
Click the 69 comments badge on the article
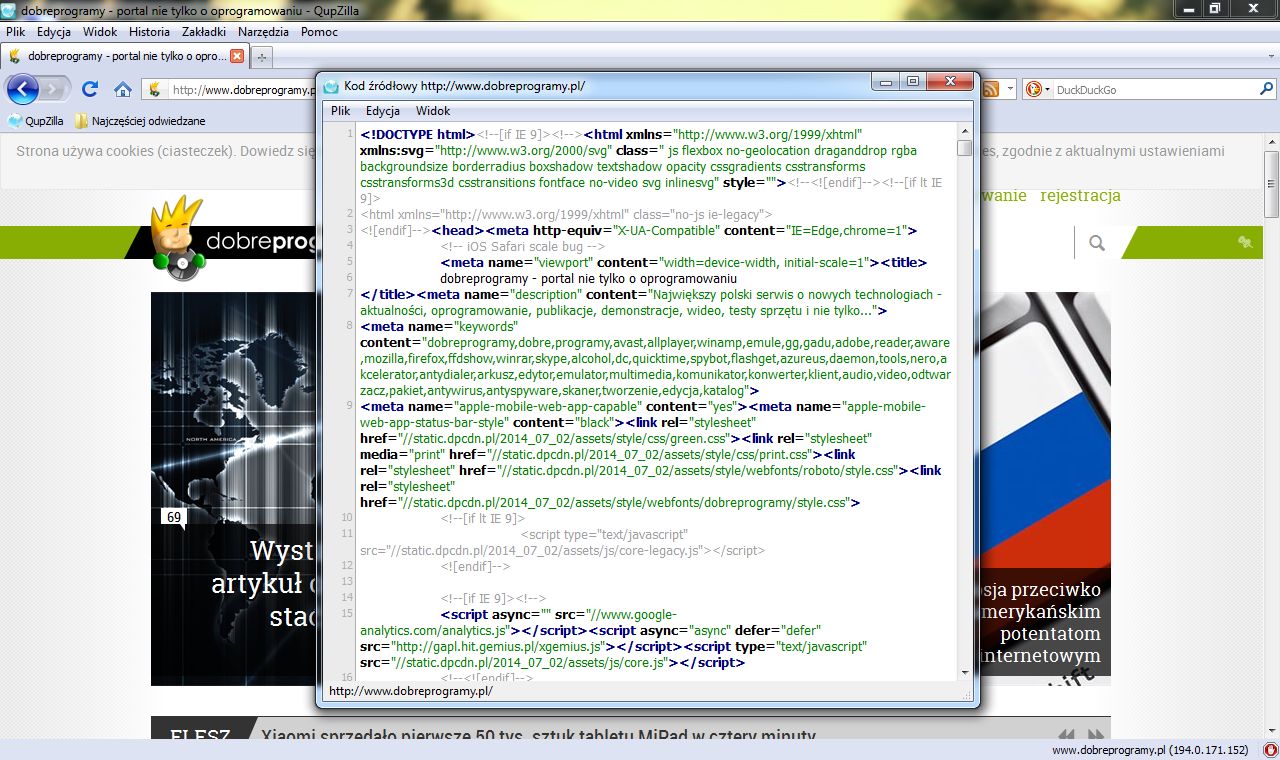click(174, 518)
